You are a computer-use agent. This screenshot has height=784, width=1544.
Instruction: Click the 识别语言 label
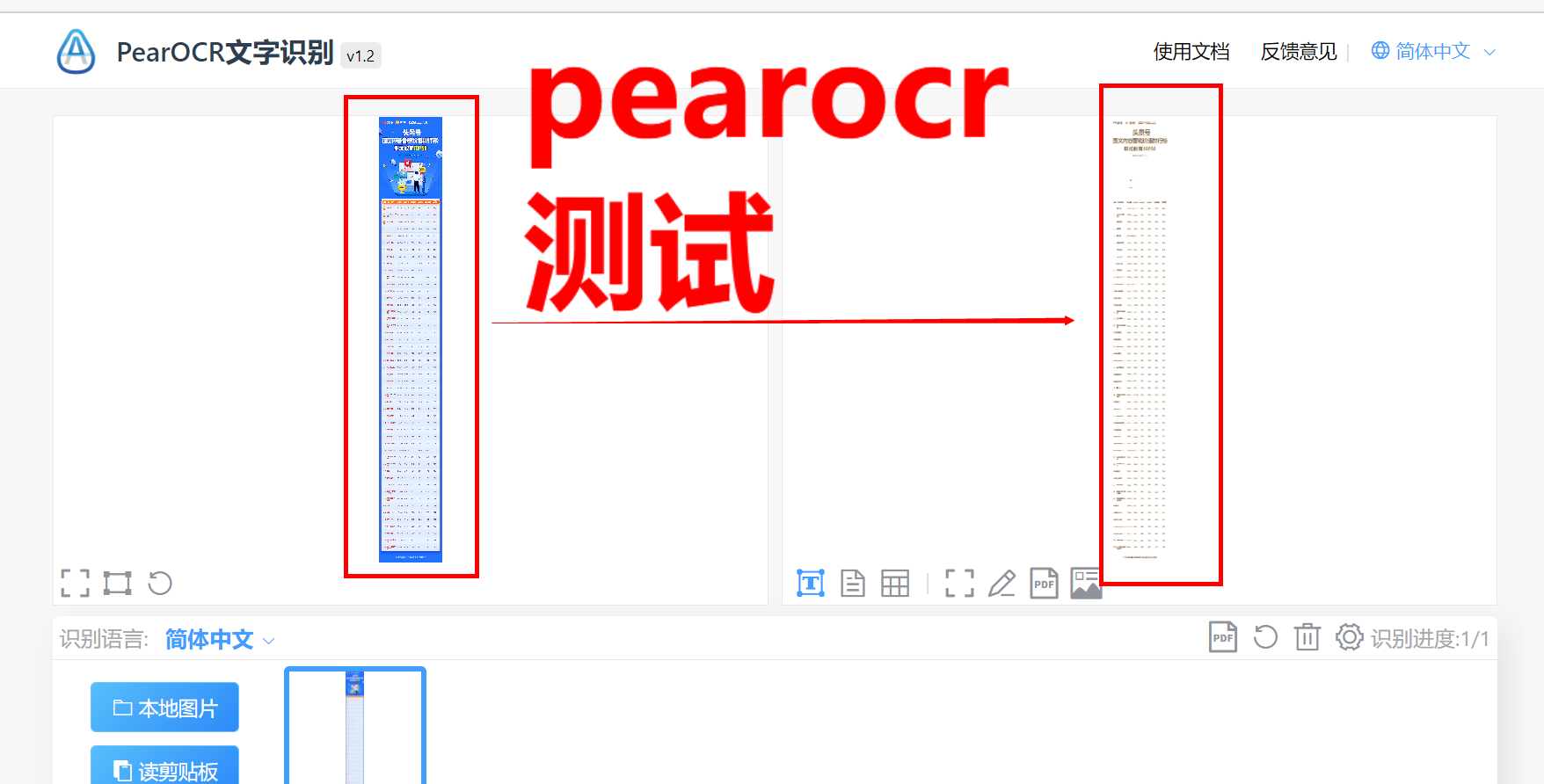coord(104,639)
